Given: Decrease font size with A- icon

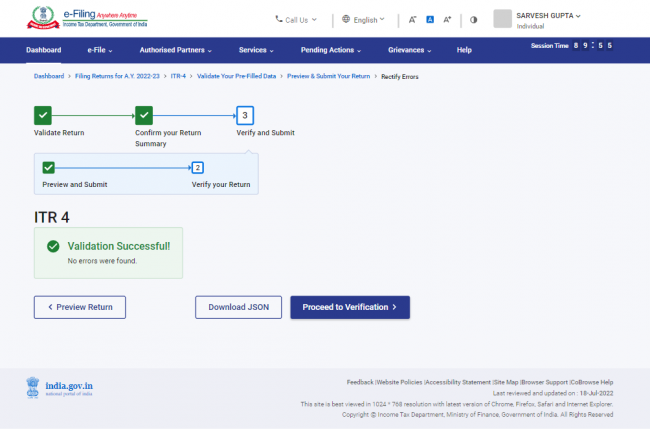Looking at the screenshot, I should [412, 19].
